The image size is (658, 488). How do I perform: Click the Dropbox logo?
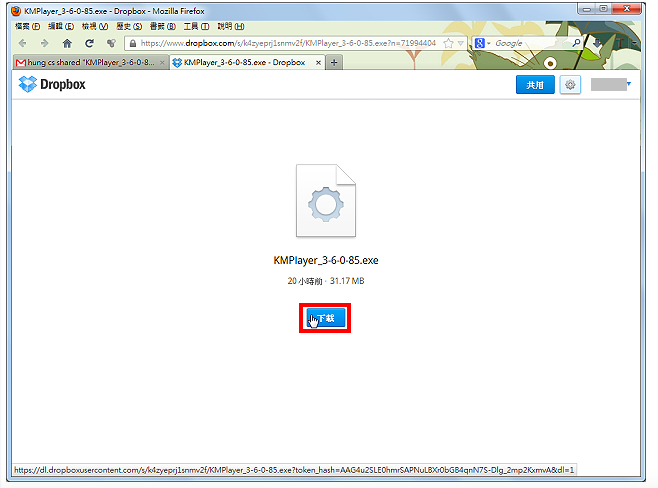pyautogui.click(x=52, y=84)
